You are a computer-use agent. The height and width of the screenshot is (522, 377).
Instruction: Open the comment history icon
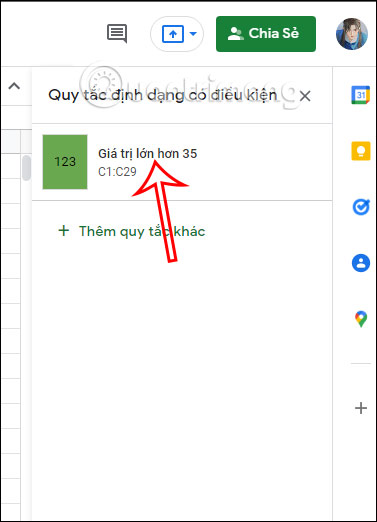117,33
